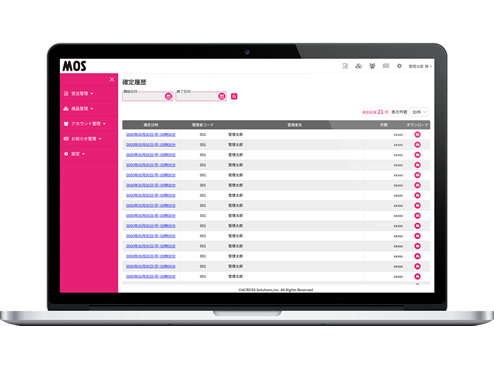
Task: Click the account people icon in header
Action: click(372, 66)
